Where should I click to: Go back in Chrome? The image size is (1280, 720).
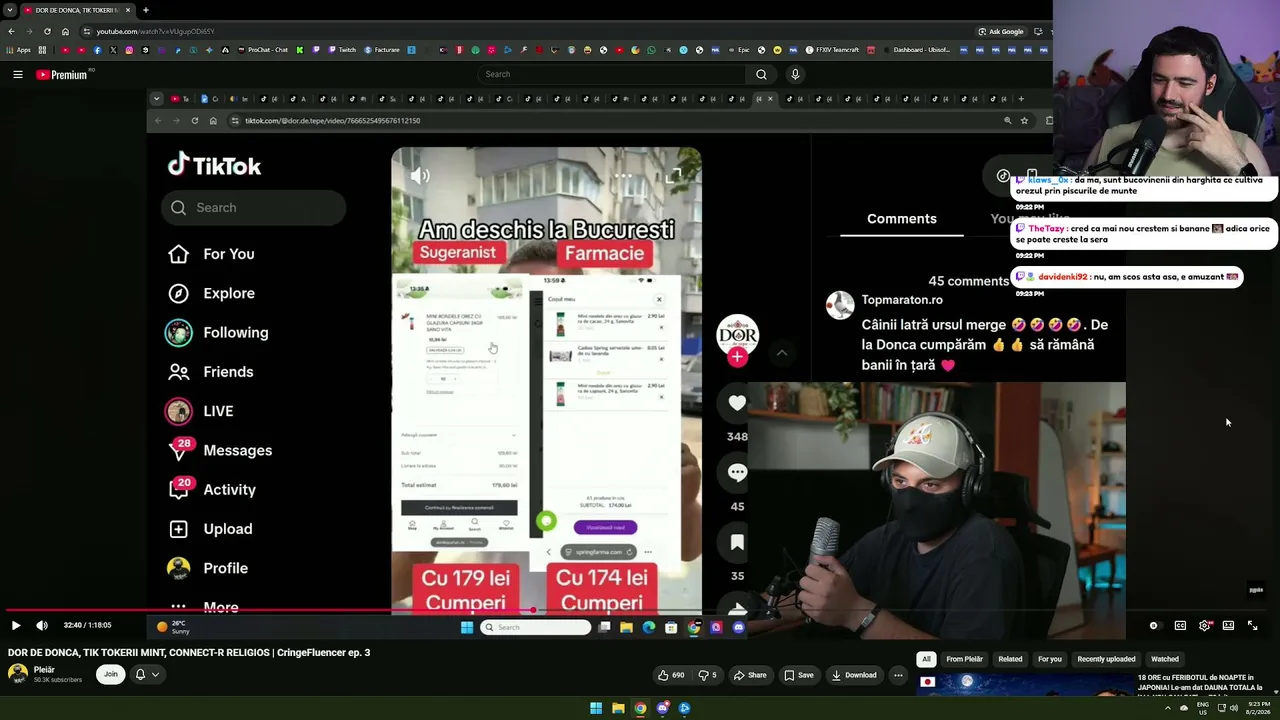[11, 31]
